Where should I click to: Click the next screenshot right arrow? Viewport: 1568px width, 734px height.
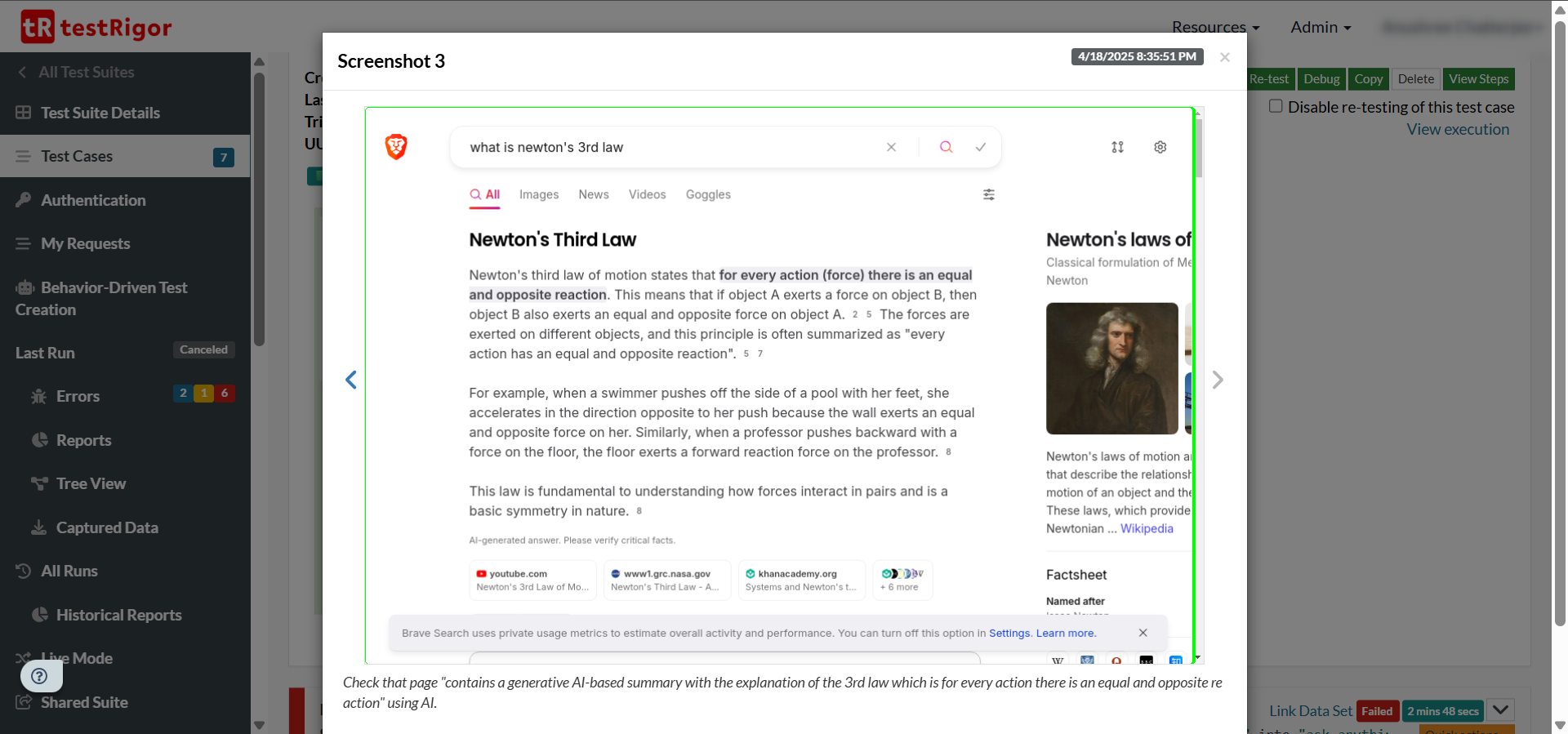[x=1218, y=380]
